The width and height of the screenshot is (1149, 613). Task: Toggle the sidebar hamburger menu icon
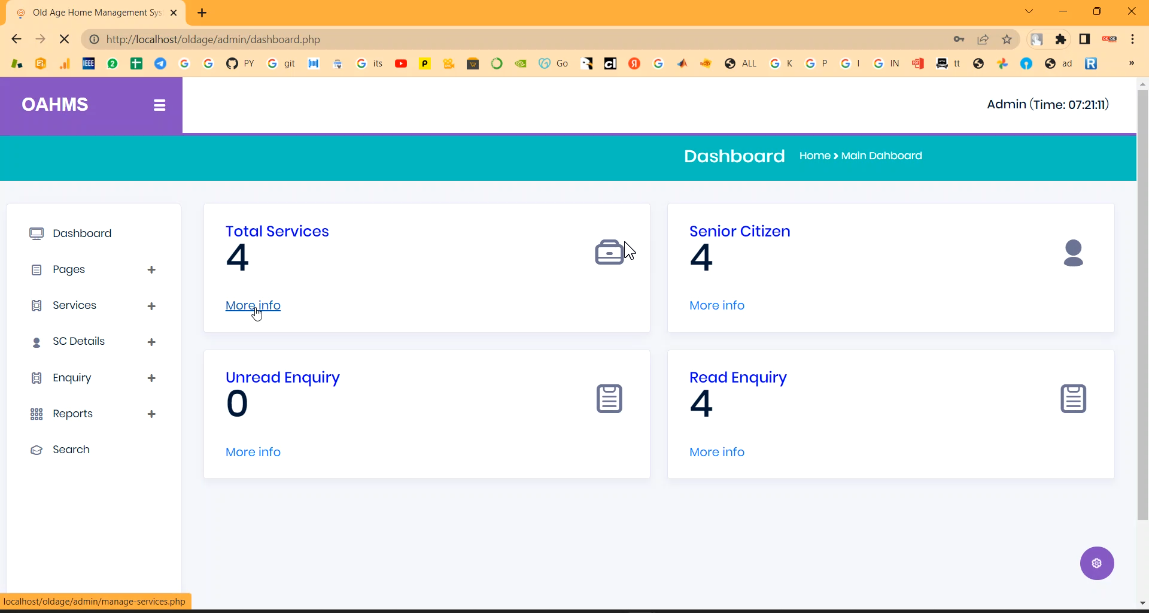[159, 105]
